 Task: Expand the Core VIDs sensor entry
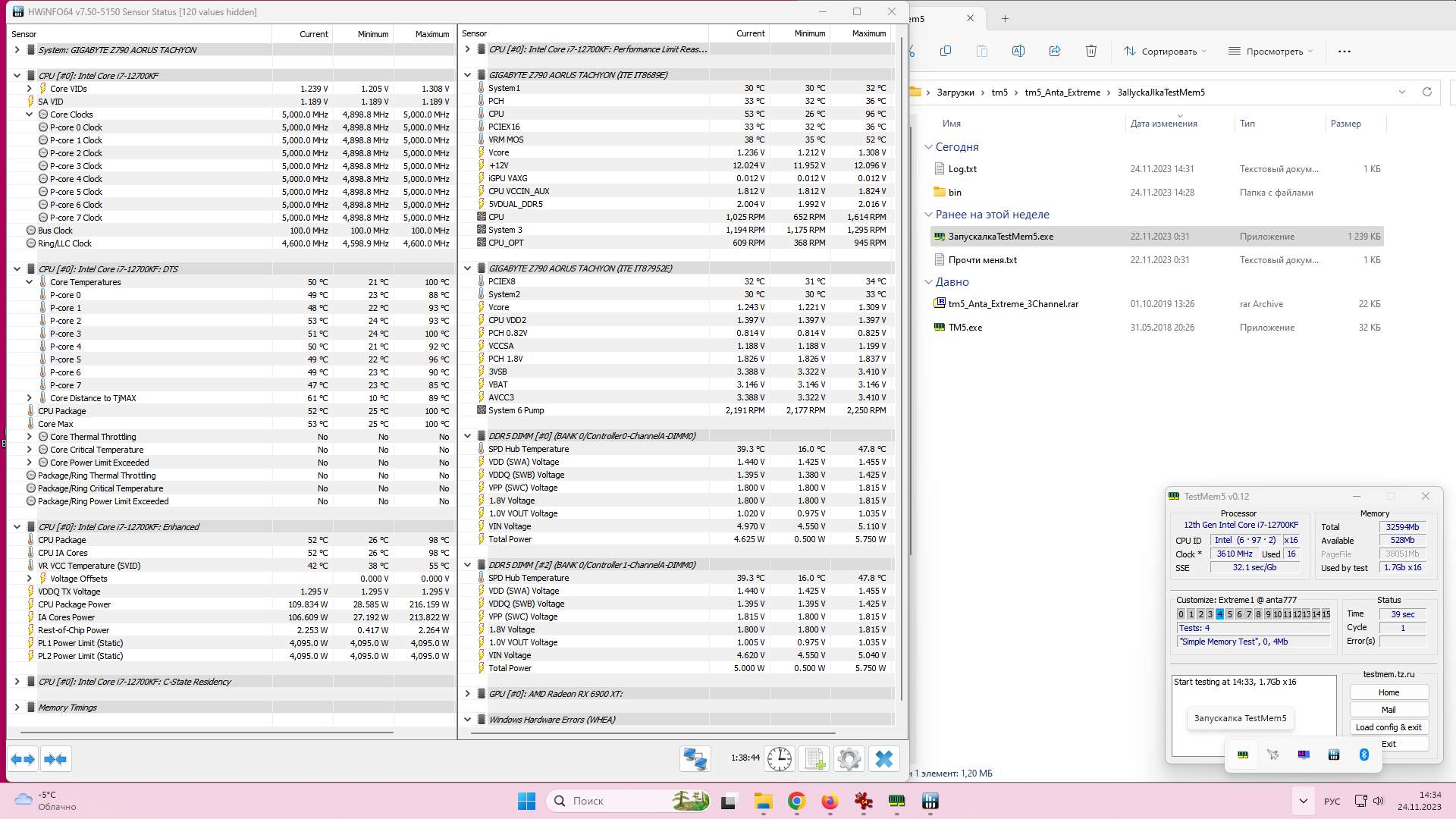(x=30, y=89)
